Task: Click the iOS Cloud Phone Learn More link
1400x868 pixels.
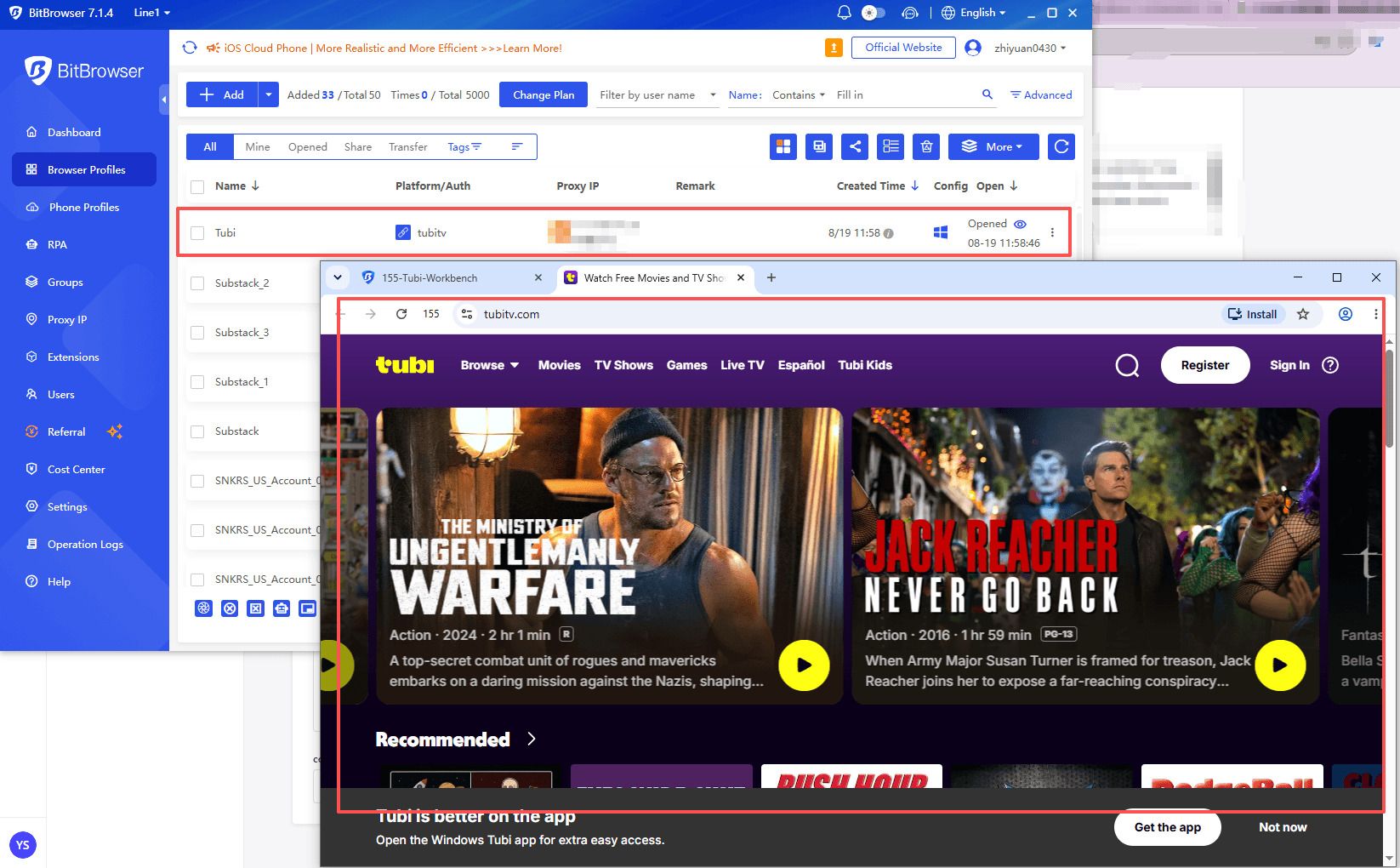Action: point(392,49)
